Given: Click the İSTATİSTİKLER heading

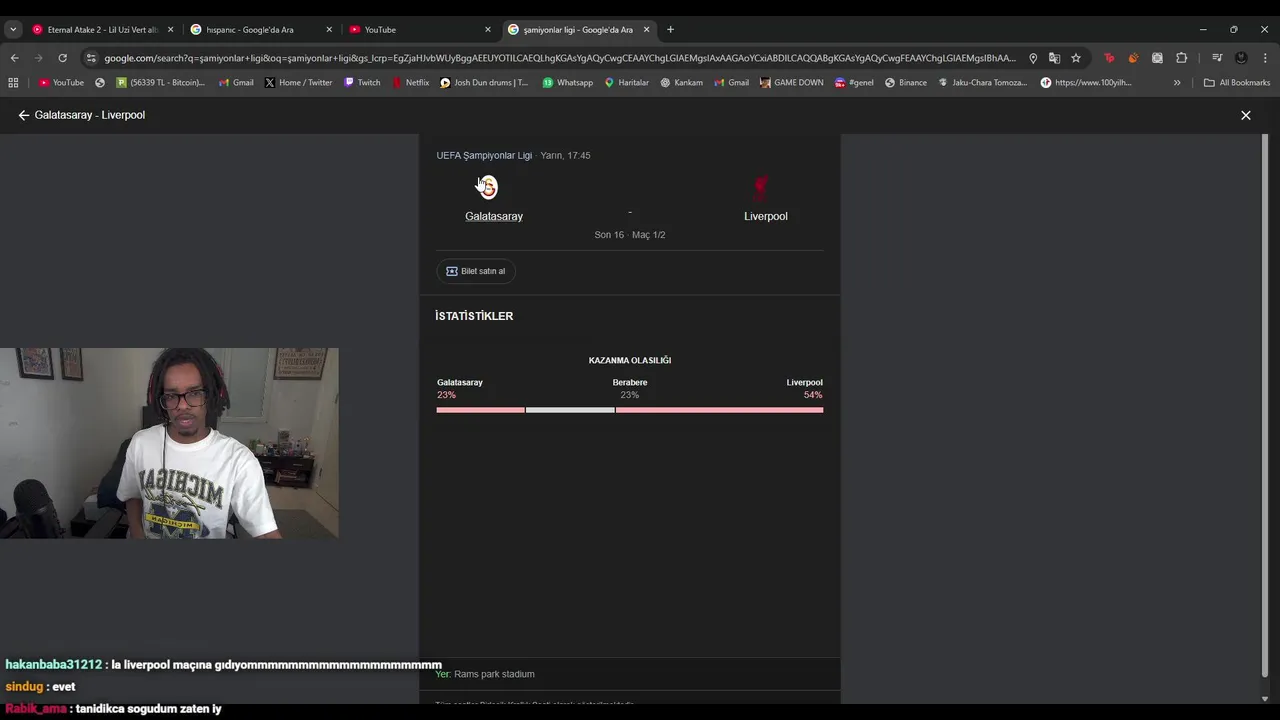Looking at the screenshot, I should coord(474,316).
